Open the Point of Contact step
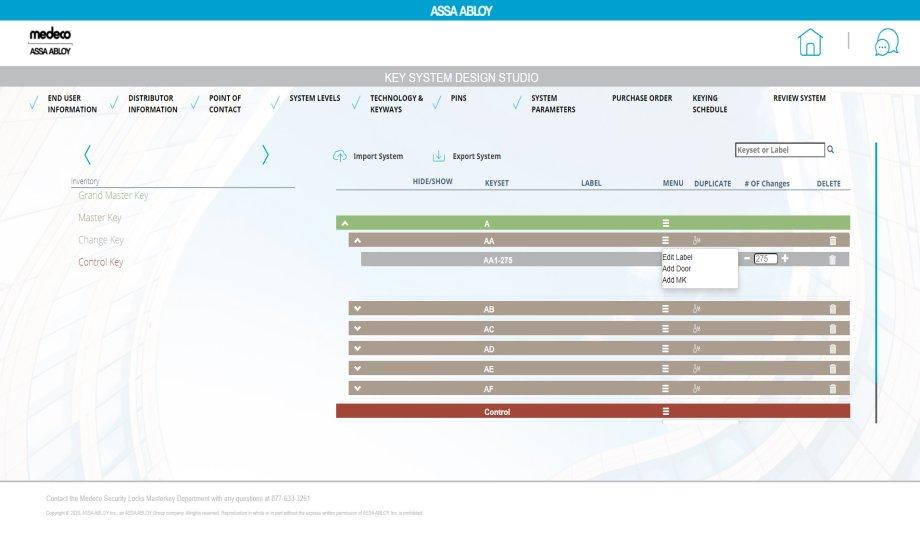 click(225, 104)
